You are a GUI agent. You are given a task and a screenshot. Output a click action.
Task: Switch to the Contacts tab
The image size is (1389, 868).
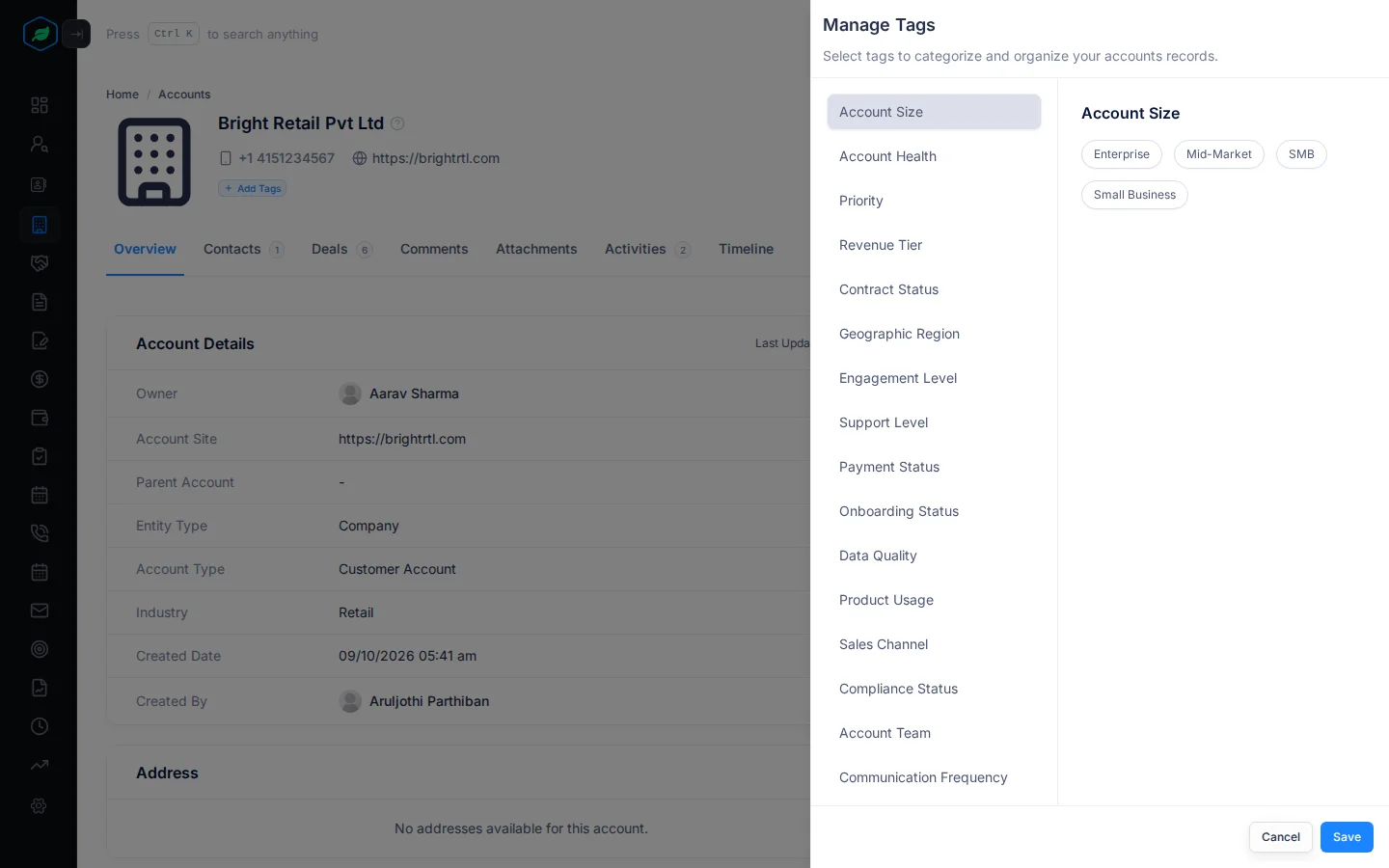click(x=243, y=249)
